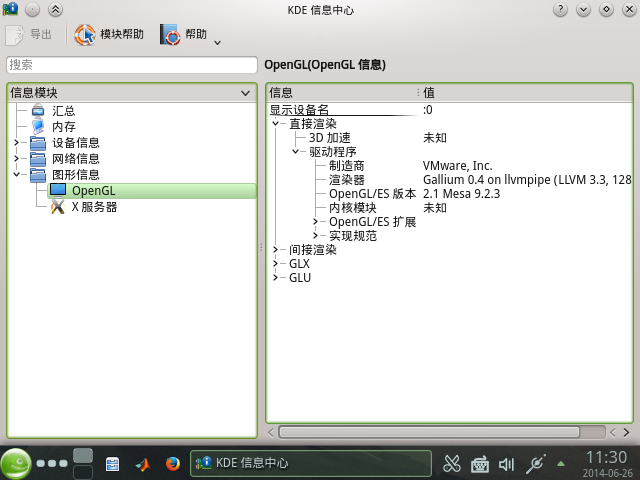640x480 pixels.
Task: Click the scroll right arrow at far end
Action: (x=626, y=432)
